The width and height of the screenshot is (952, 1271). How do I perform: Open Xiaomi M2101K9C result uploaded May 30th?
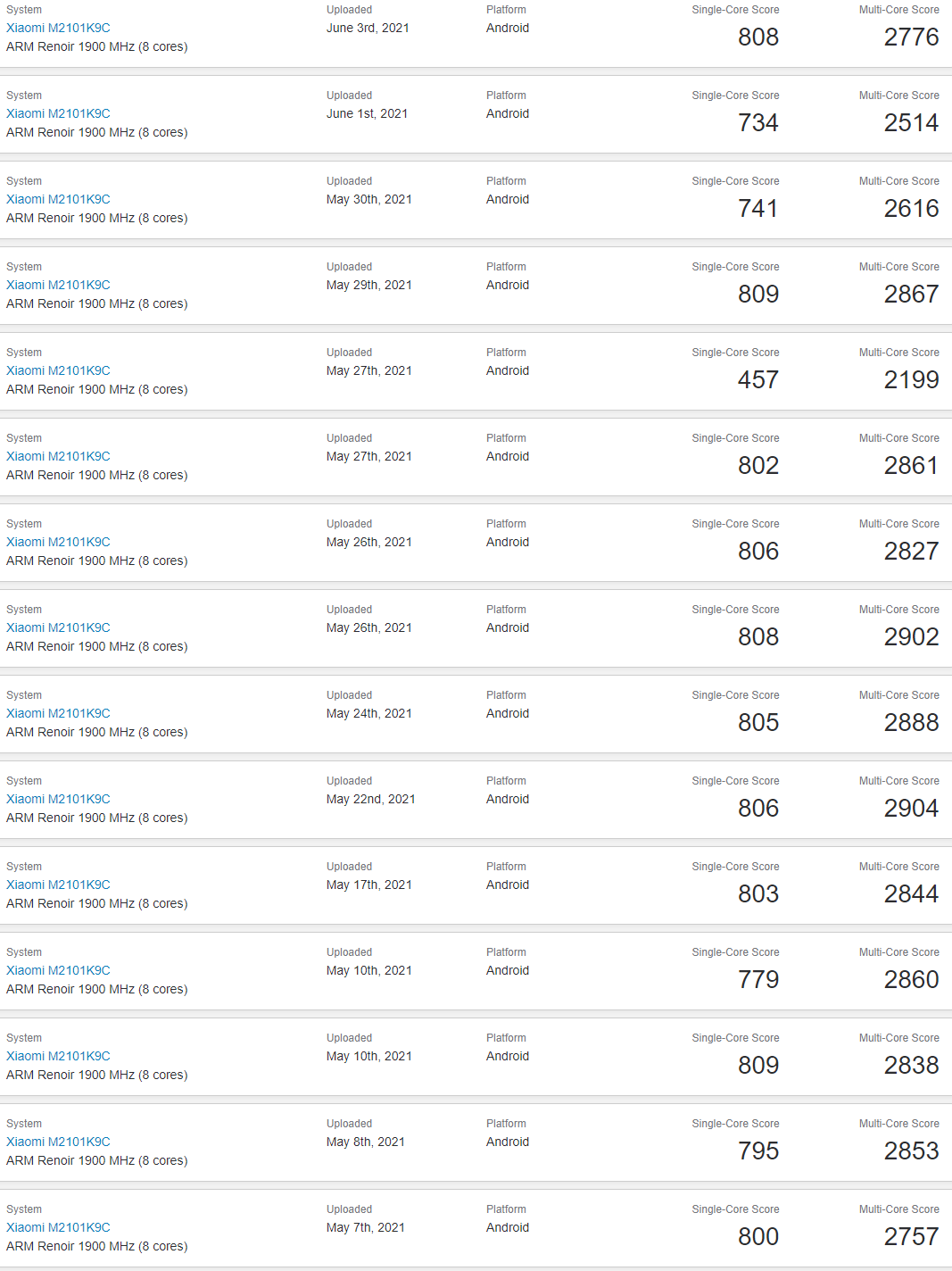pos(58,199)
